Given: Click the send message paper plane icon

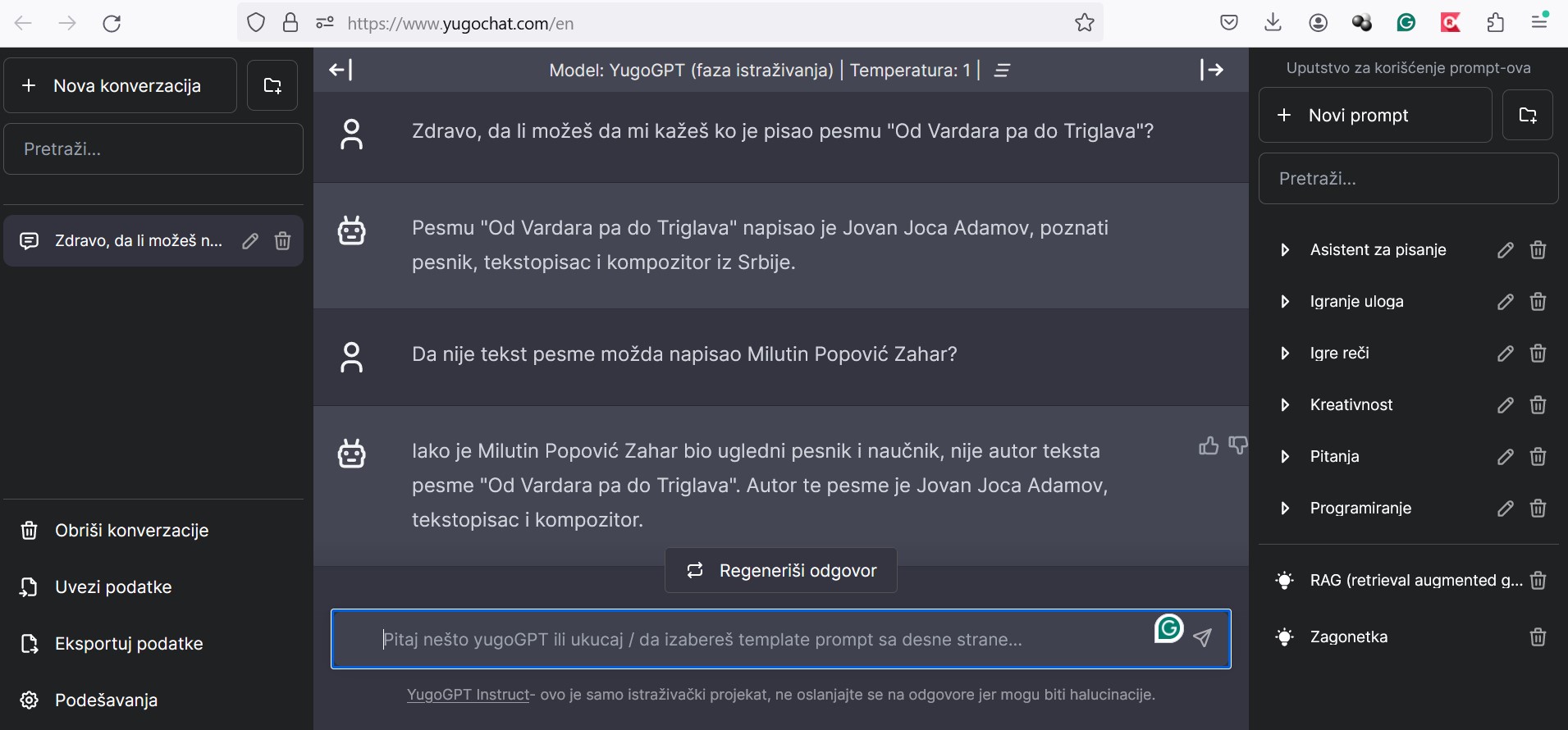Looking at the screenshot, I should tap(1203, 638).
